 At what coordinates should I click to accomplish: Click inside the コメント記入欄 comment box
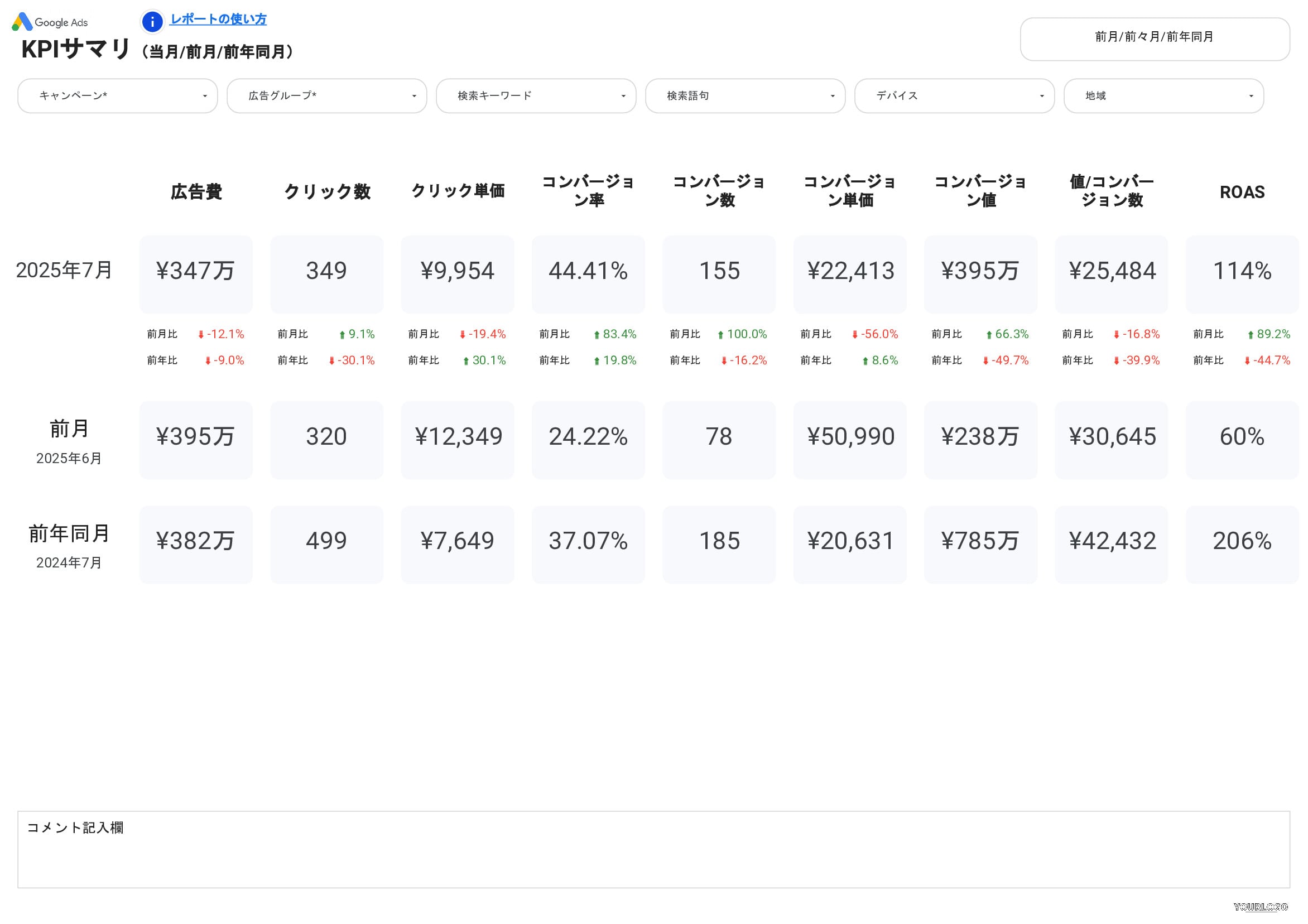pos(653,849)
